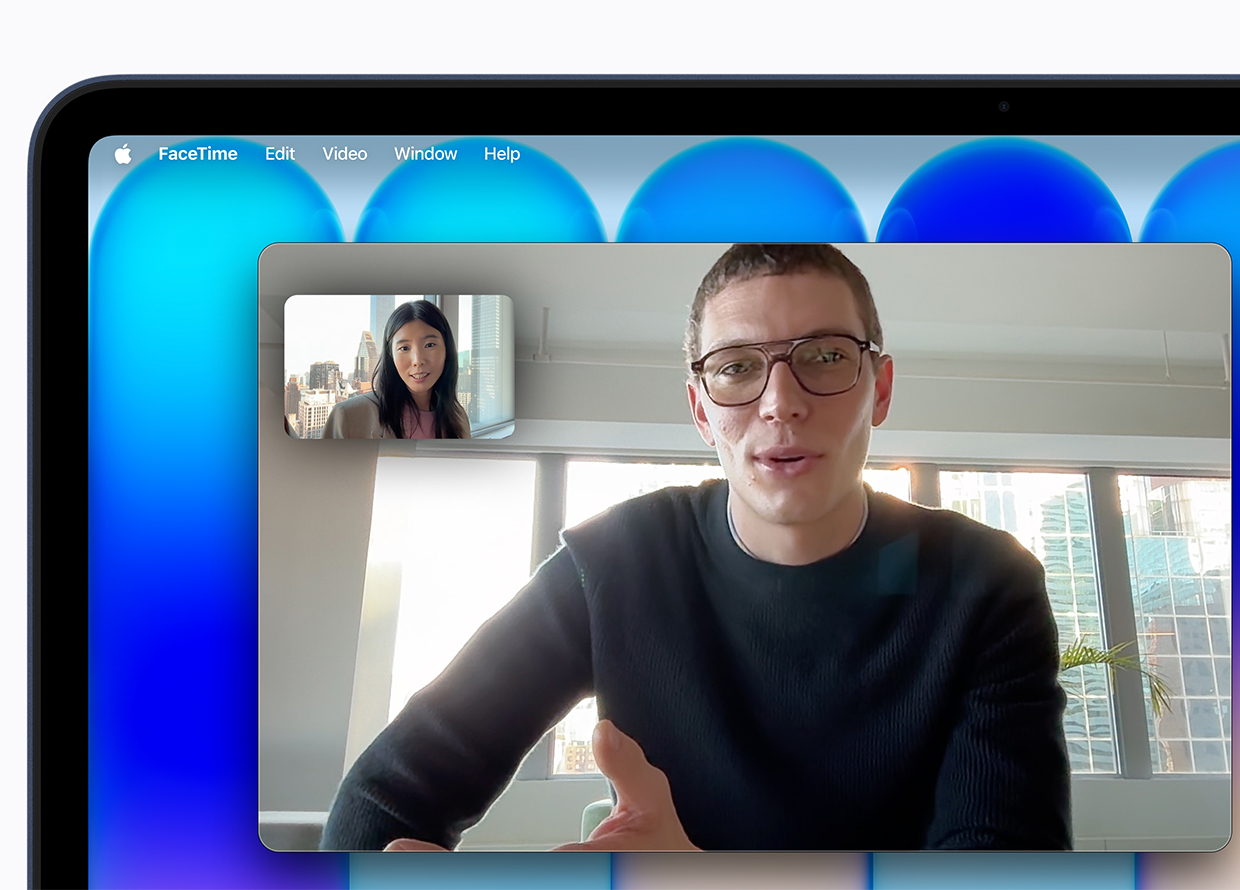Select the self-view thumbnail of the woman
The image size is (1240, 890).
pos(399,367)
